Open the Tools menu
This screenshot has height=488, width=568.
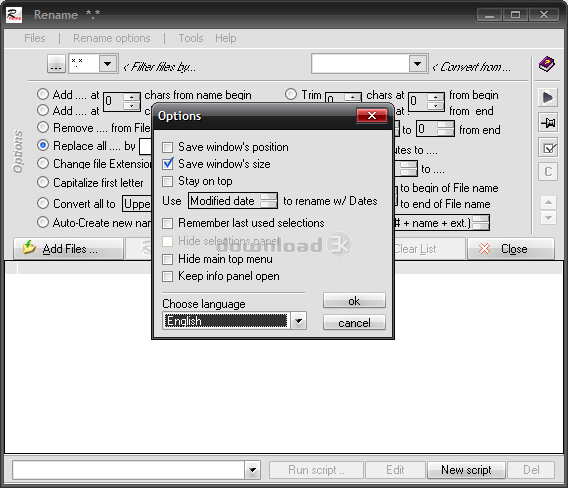[191, 38]
